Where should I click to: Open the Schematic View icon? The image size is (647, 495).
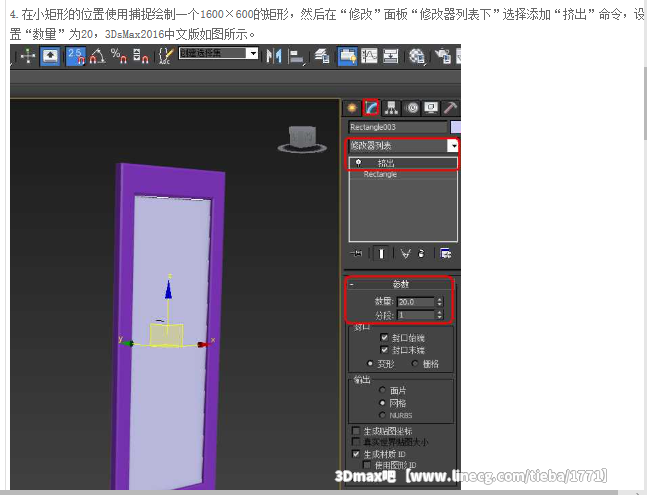390,56
